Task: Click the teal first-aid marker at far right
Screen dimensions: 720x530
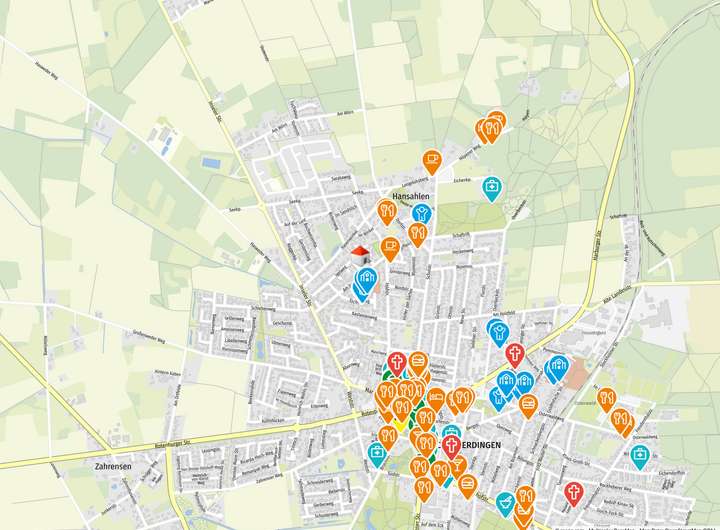Action: pos(639,456)
